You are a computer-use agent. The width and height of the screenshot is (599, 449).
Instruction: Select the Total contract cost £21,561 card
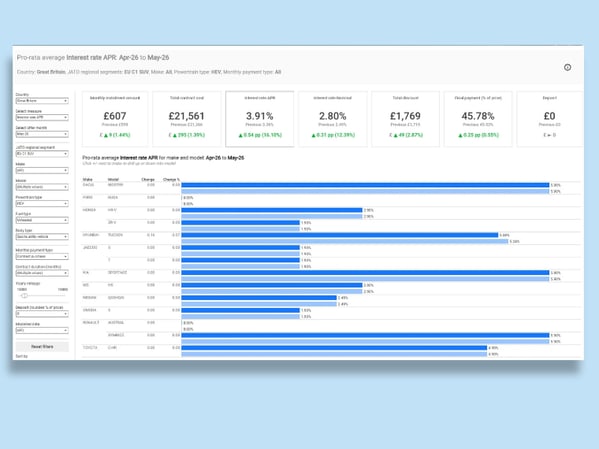point(187,119)
